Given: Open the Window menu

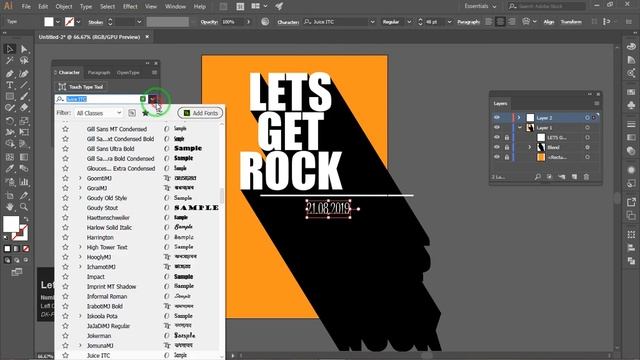Looking at the screenshot, I should tap(175, 7).
